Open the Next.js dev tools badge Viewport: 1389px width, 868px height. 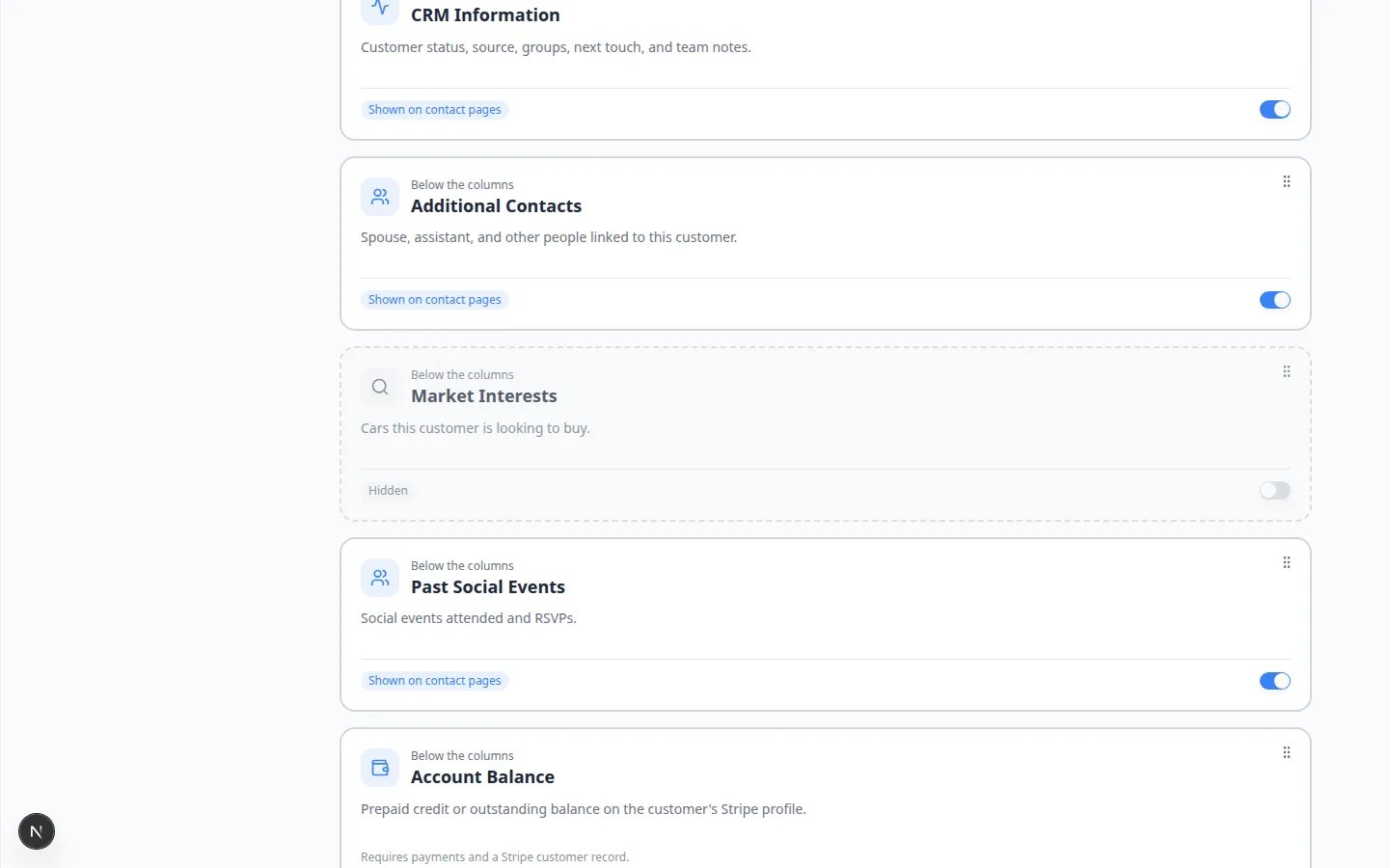pyautogui.click(x=37, y=831)
